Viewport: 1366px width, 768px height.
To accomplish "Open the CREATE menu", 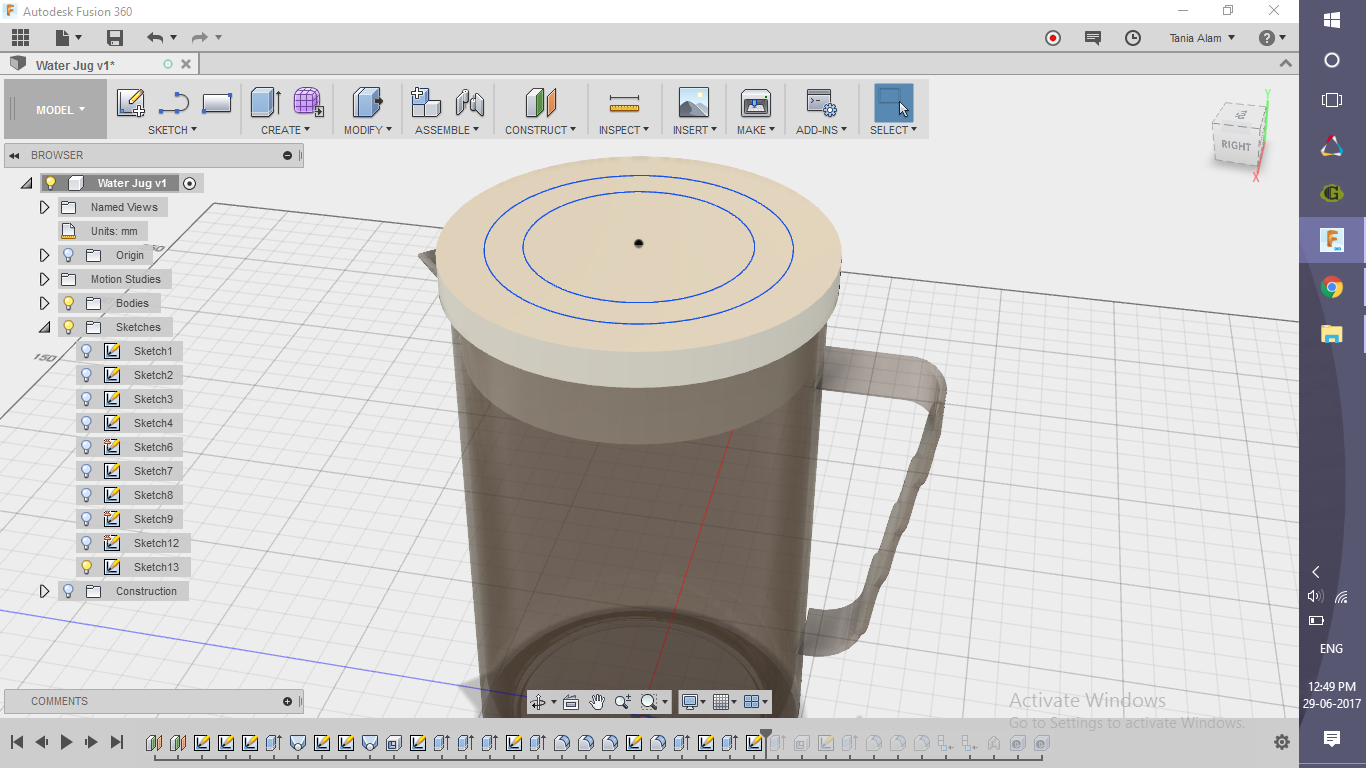I will point(286,130).
